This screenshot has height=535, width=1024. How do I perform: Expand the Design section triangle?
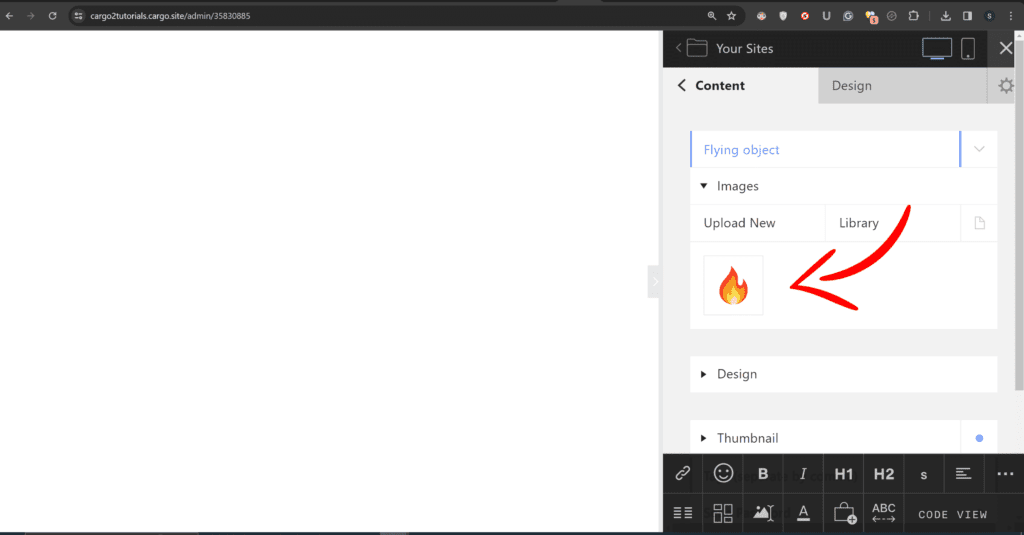click(x=703, y=374)
